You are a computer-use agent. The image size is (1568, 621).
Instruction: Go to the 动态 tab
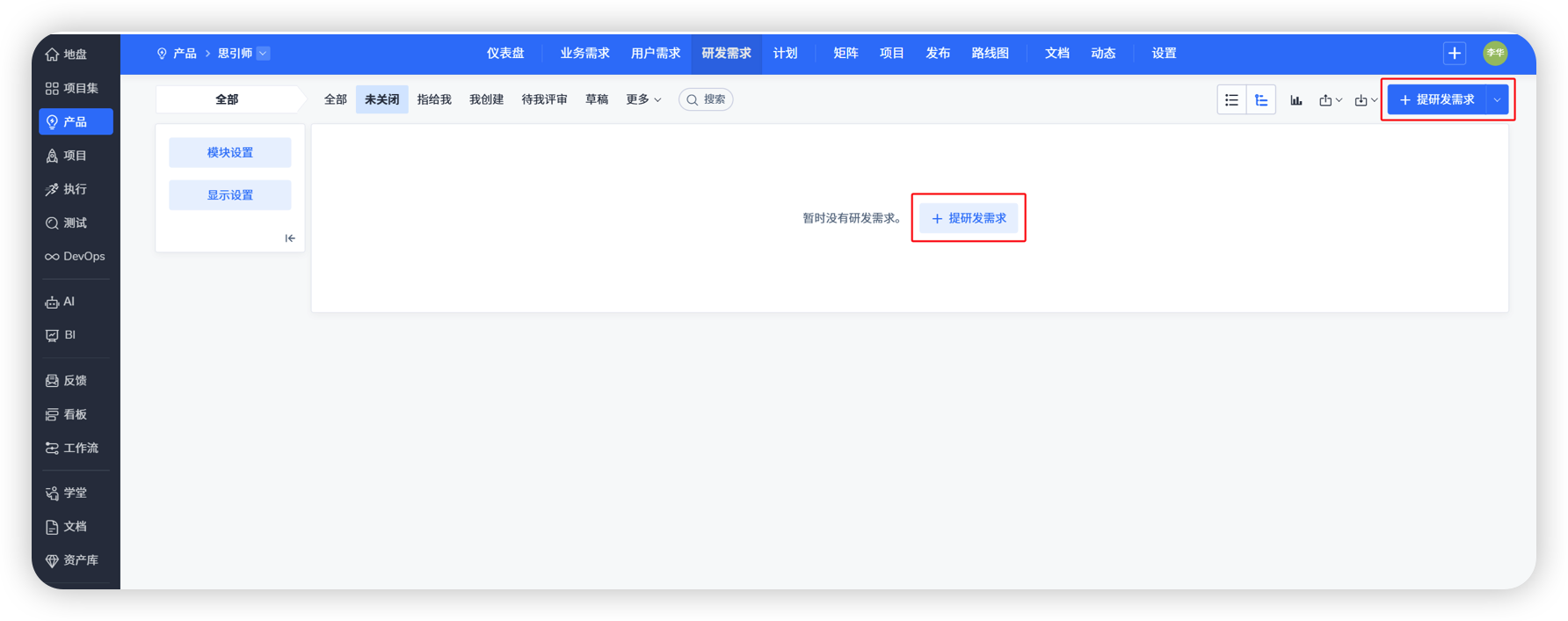coord(1103,54)
